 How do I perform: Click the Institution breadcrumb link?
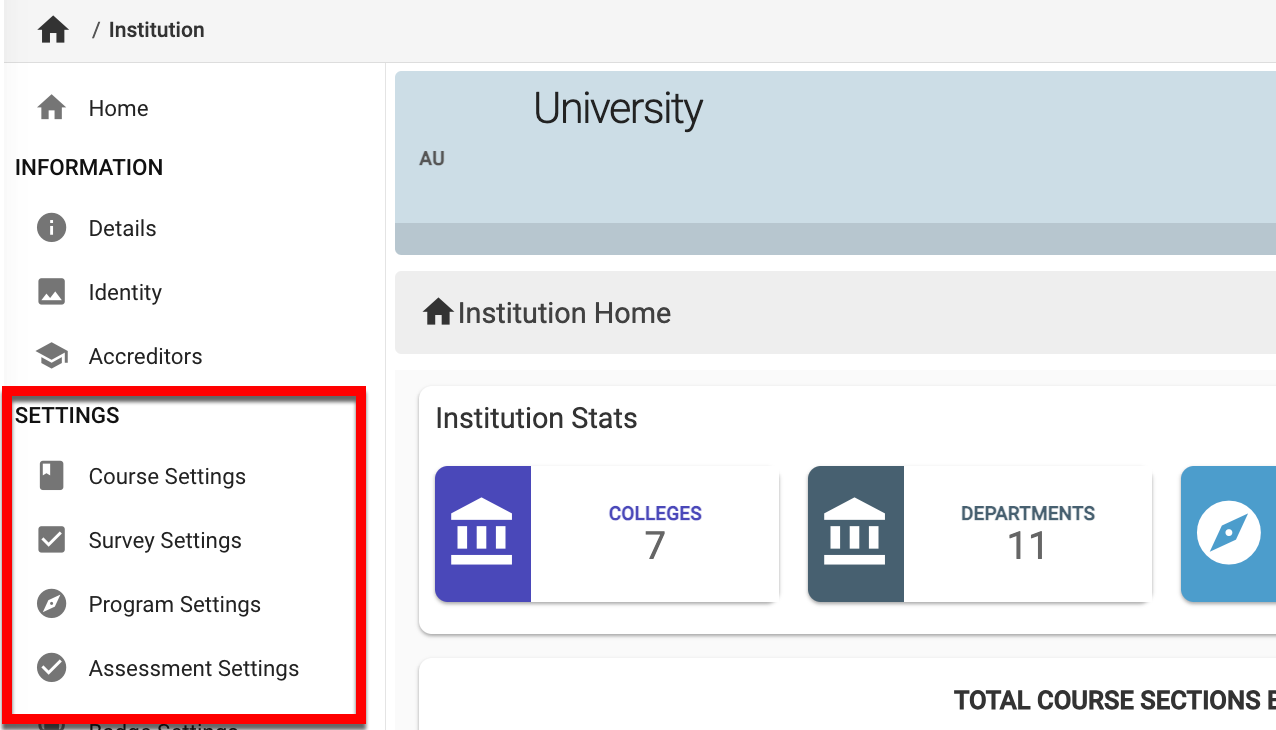[156, 30]
